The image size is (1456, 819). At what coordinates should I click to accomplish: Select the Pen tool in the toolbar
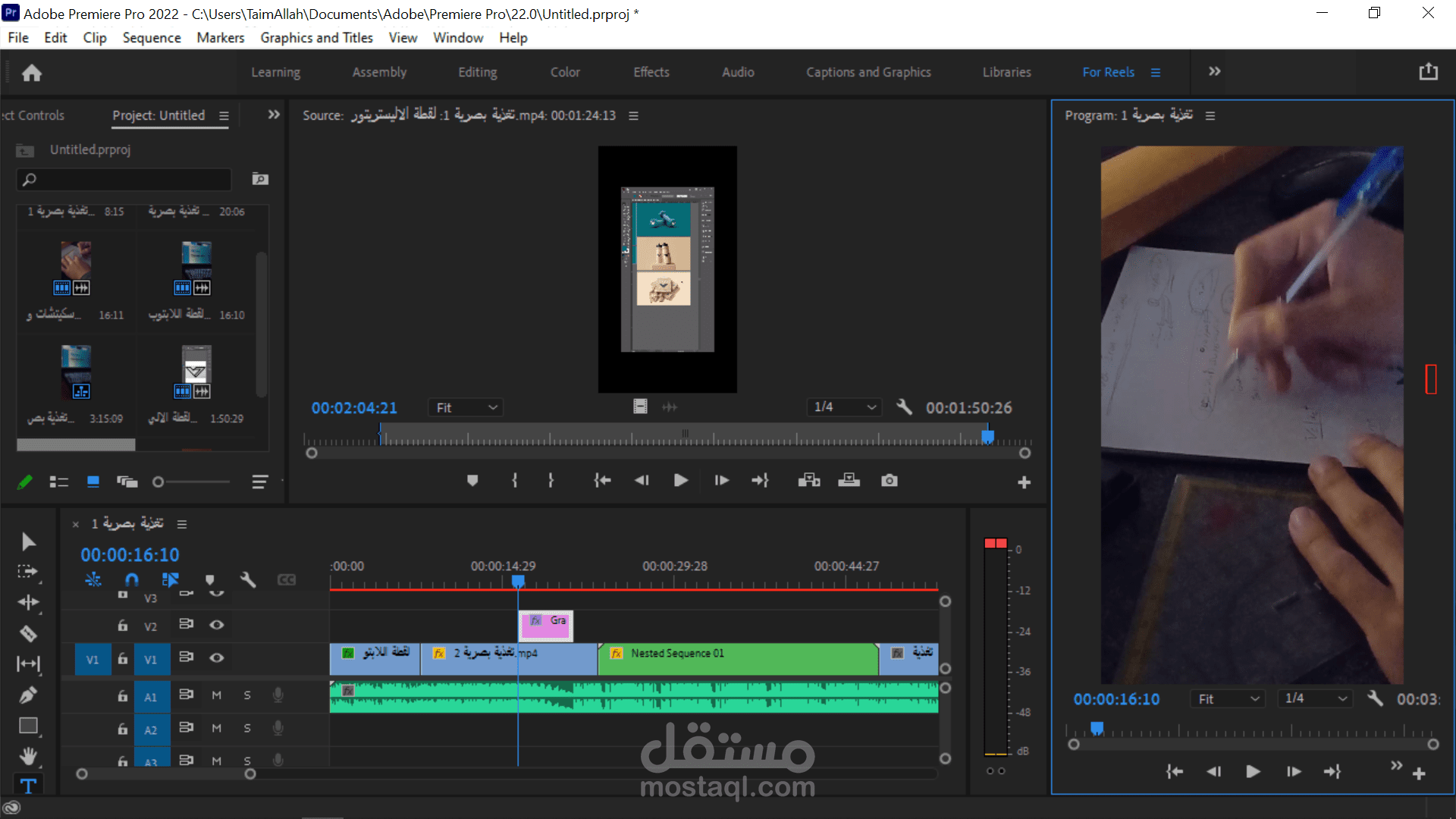point(28,695)
